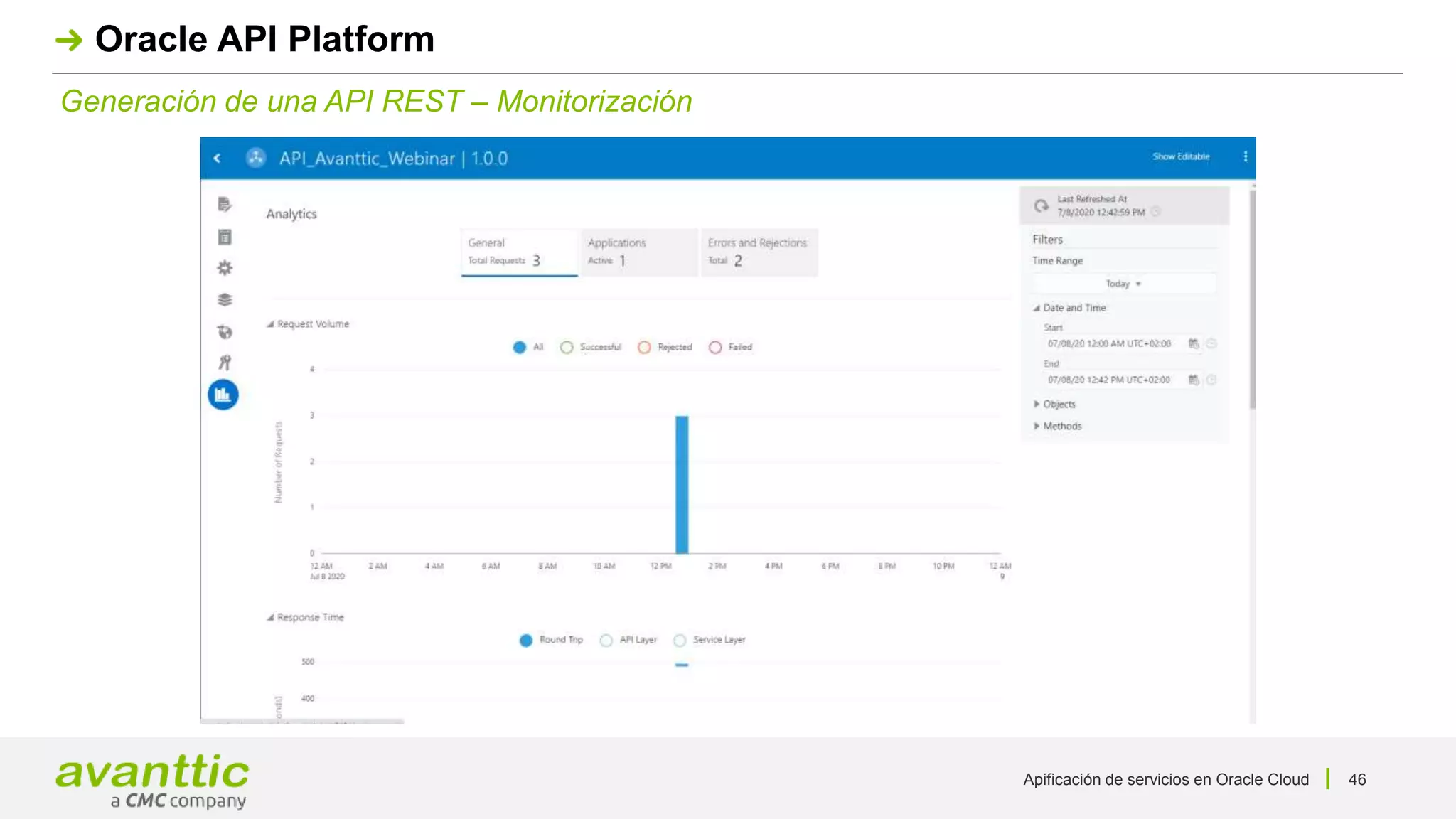Click the Analytics heading text
Image resolution: width=1456 pixels, height=819 pixels.
tap(291, 214)
